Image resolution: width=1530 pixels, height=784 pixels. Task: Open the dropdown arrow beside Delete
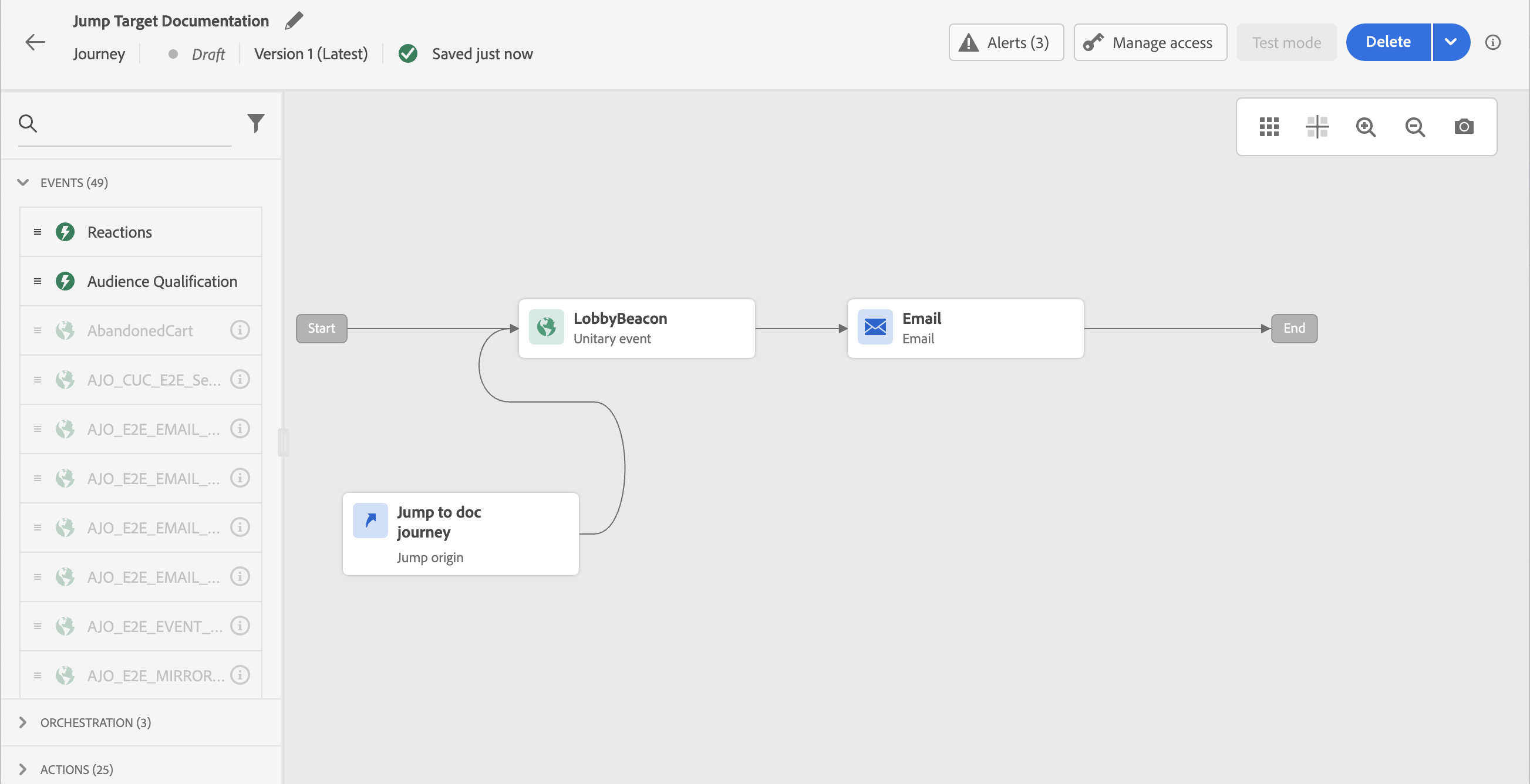(1450, 42)
